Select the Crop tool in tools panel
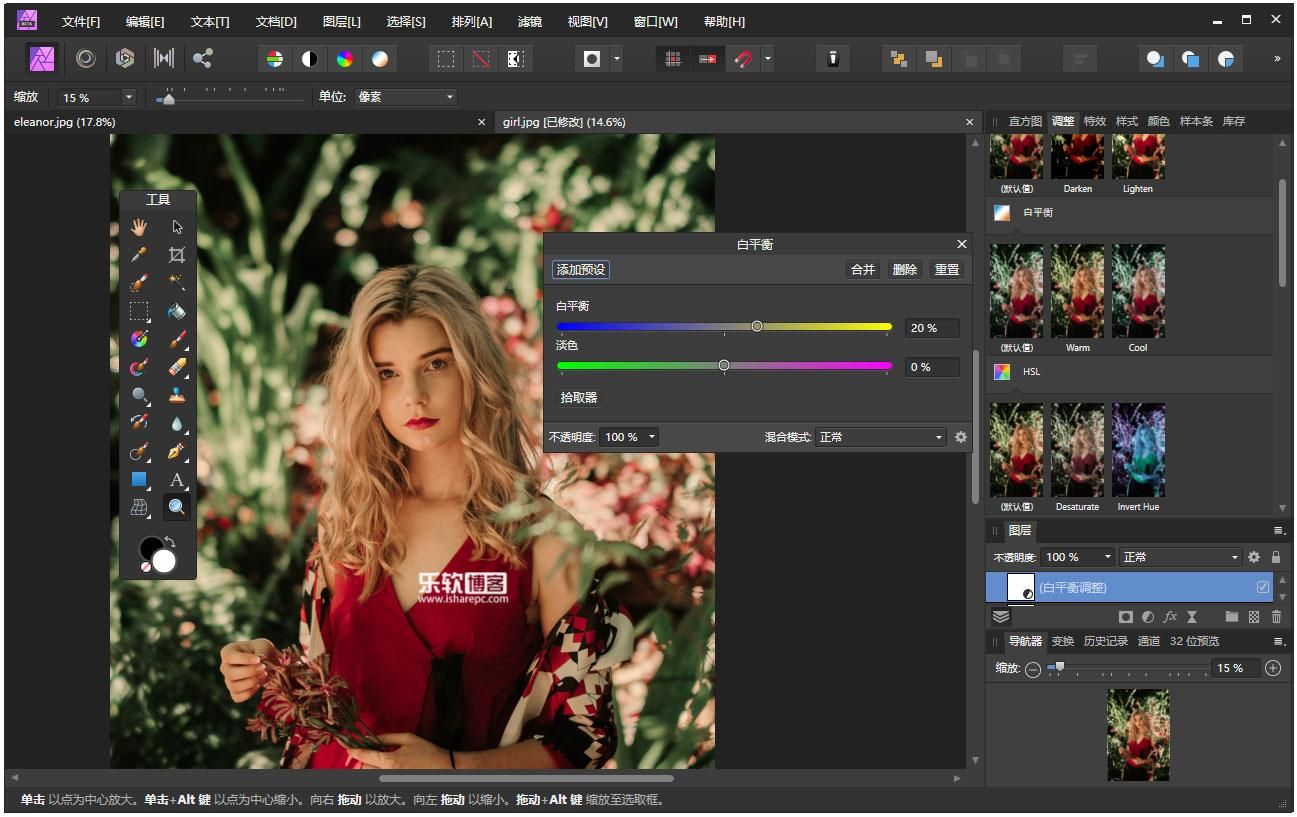 coord(177,255)
